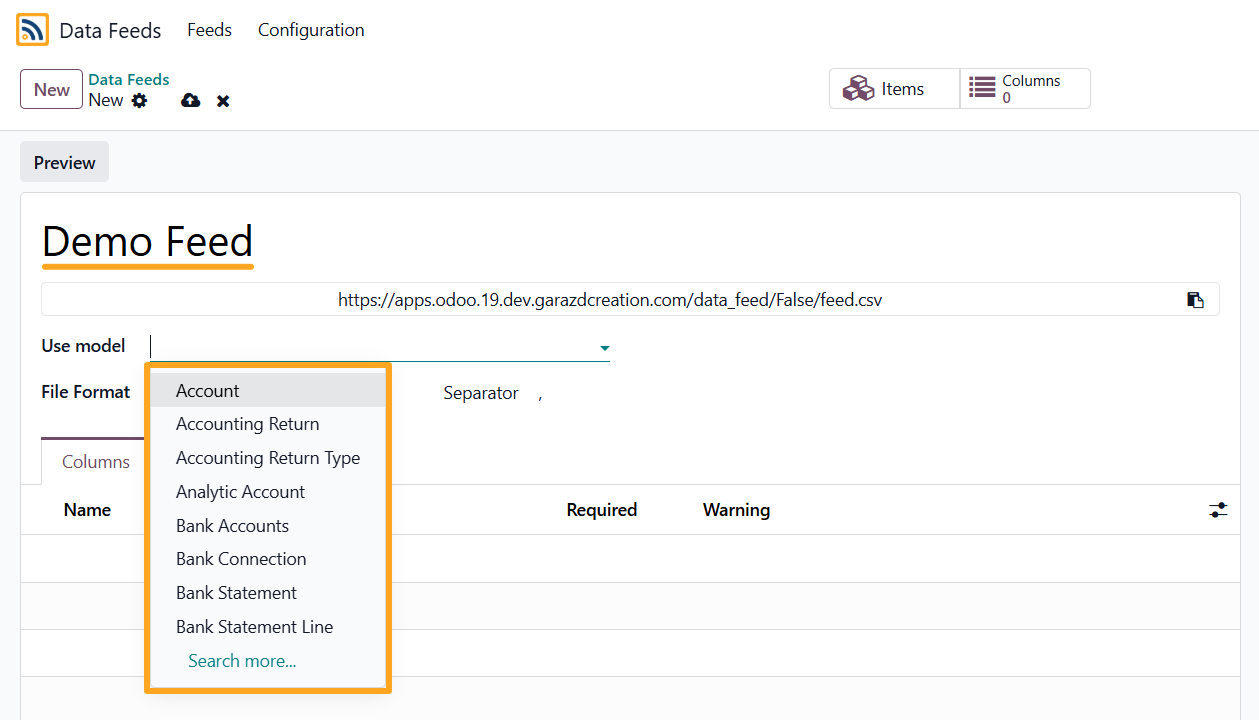Switch to the Columns tab
Image resolution: width=1259 pixels, height=720 pixels.
(96, 462)
